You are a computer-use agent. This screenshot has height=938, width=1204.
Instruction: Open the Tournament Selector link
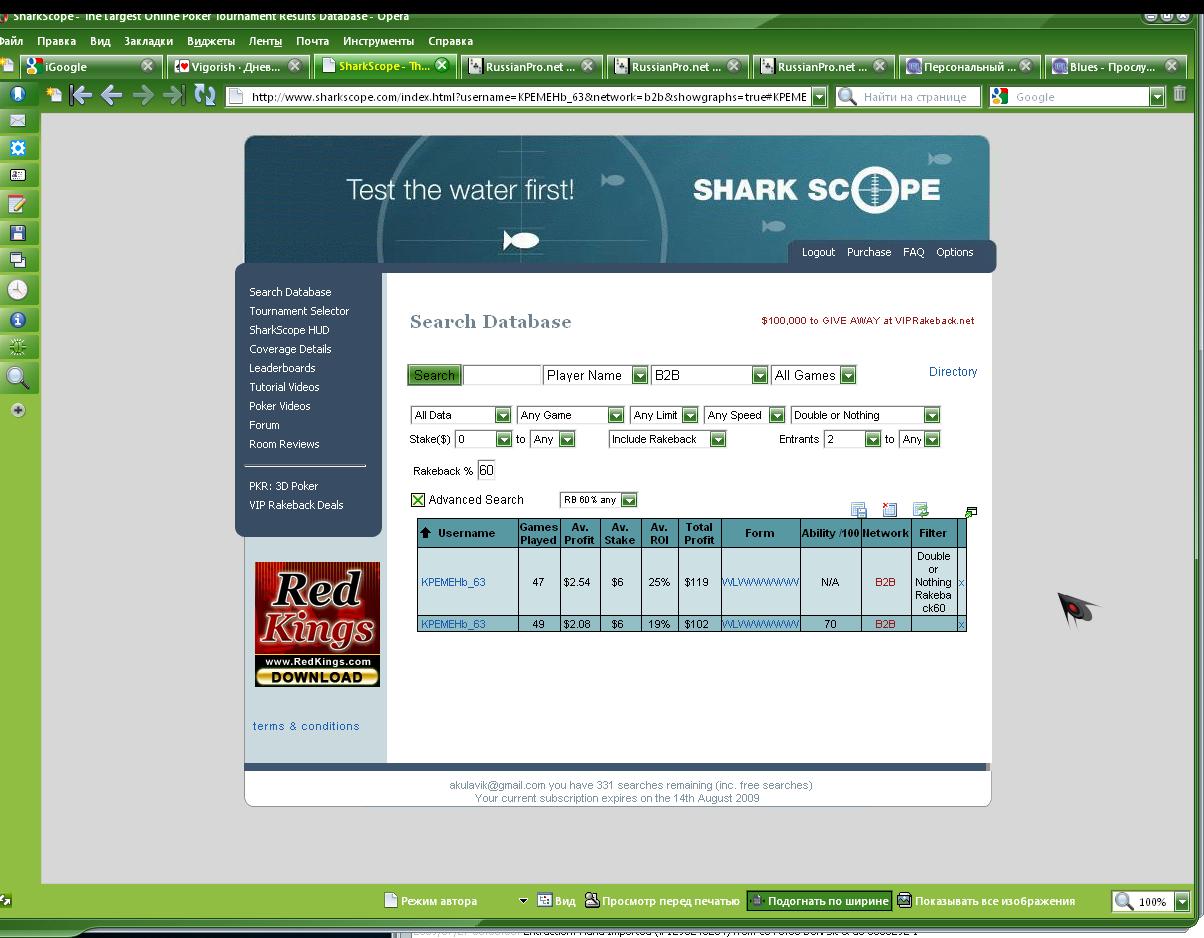[x=299, y=311]
